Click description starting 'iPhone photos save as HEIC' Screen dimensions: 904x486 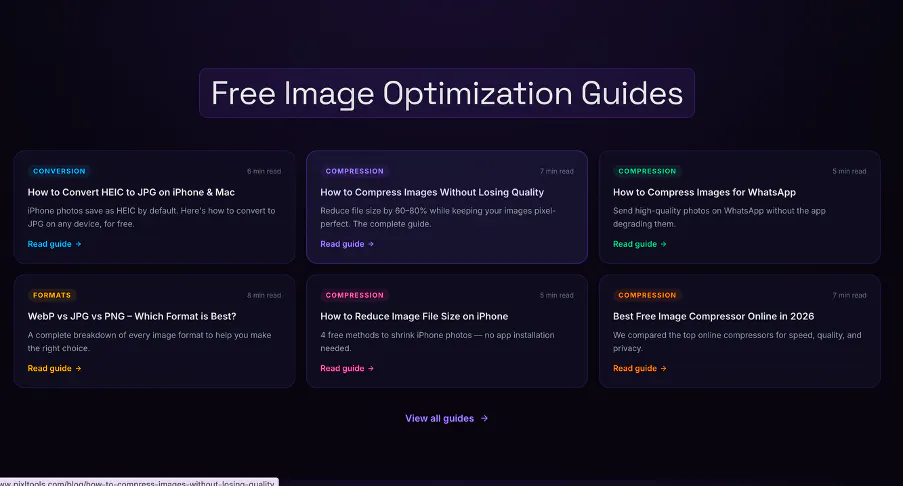(x=152, y=217)
